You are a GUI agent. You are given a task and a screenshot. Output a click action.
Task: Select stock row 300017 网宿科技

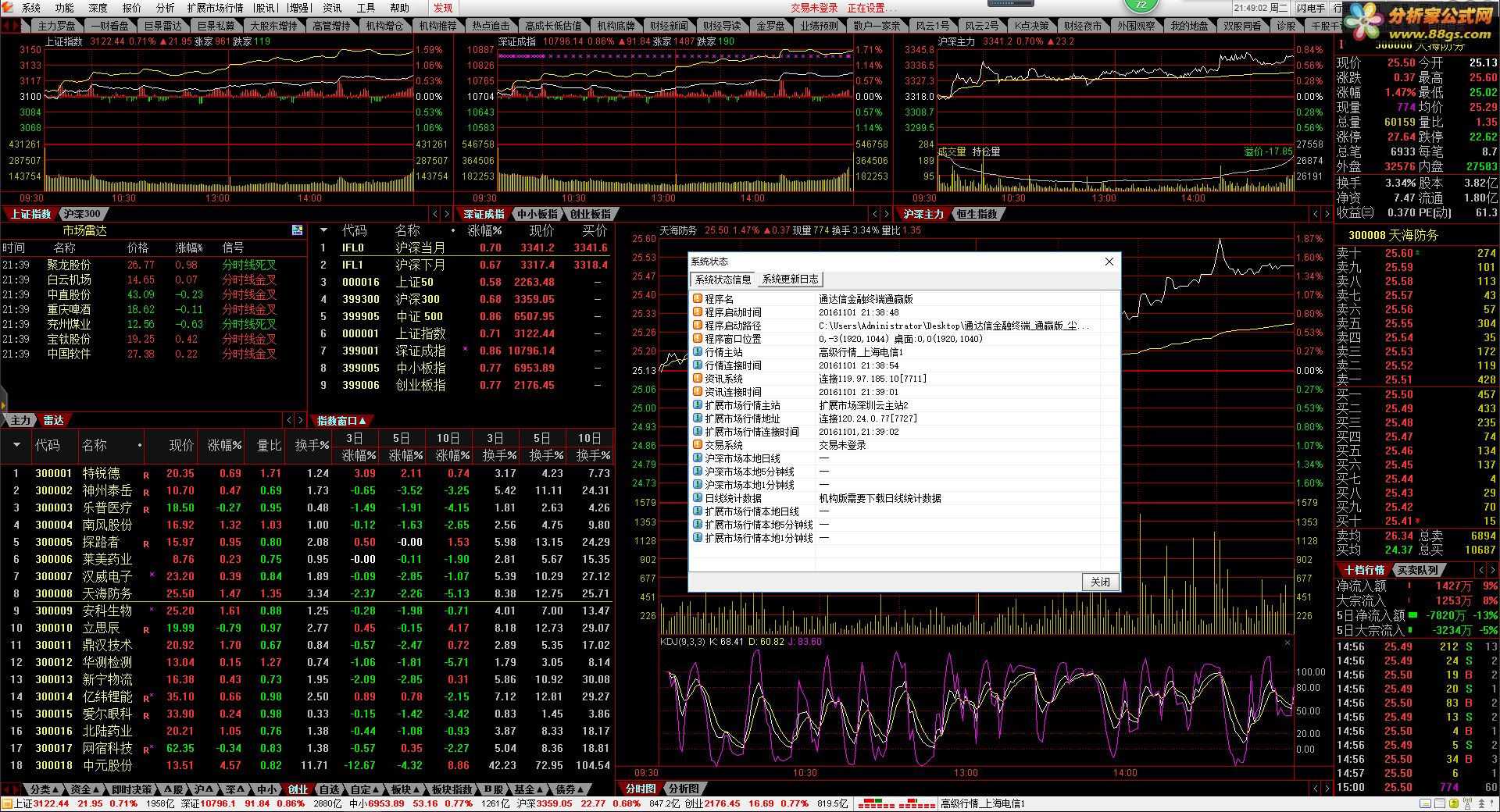click(x=307, y=748)
